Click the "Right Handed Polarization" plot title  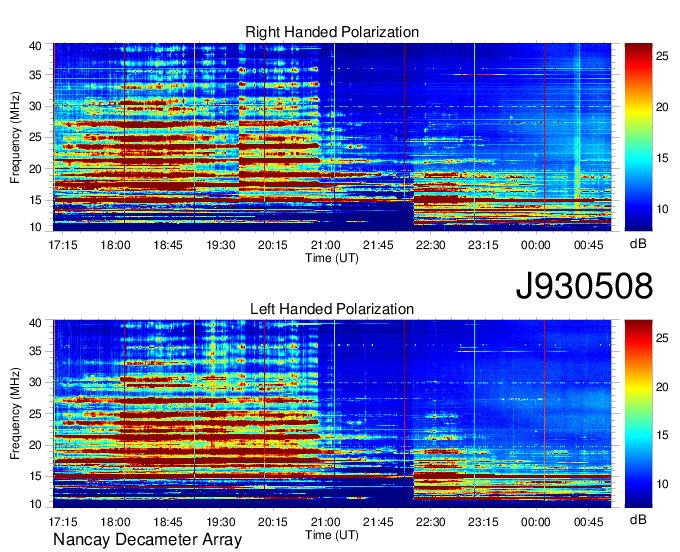tap(332, 32)
